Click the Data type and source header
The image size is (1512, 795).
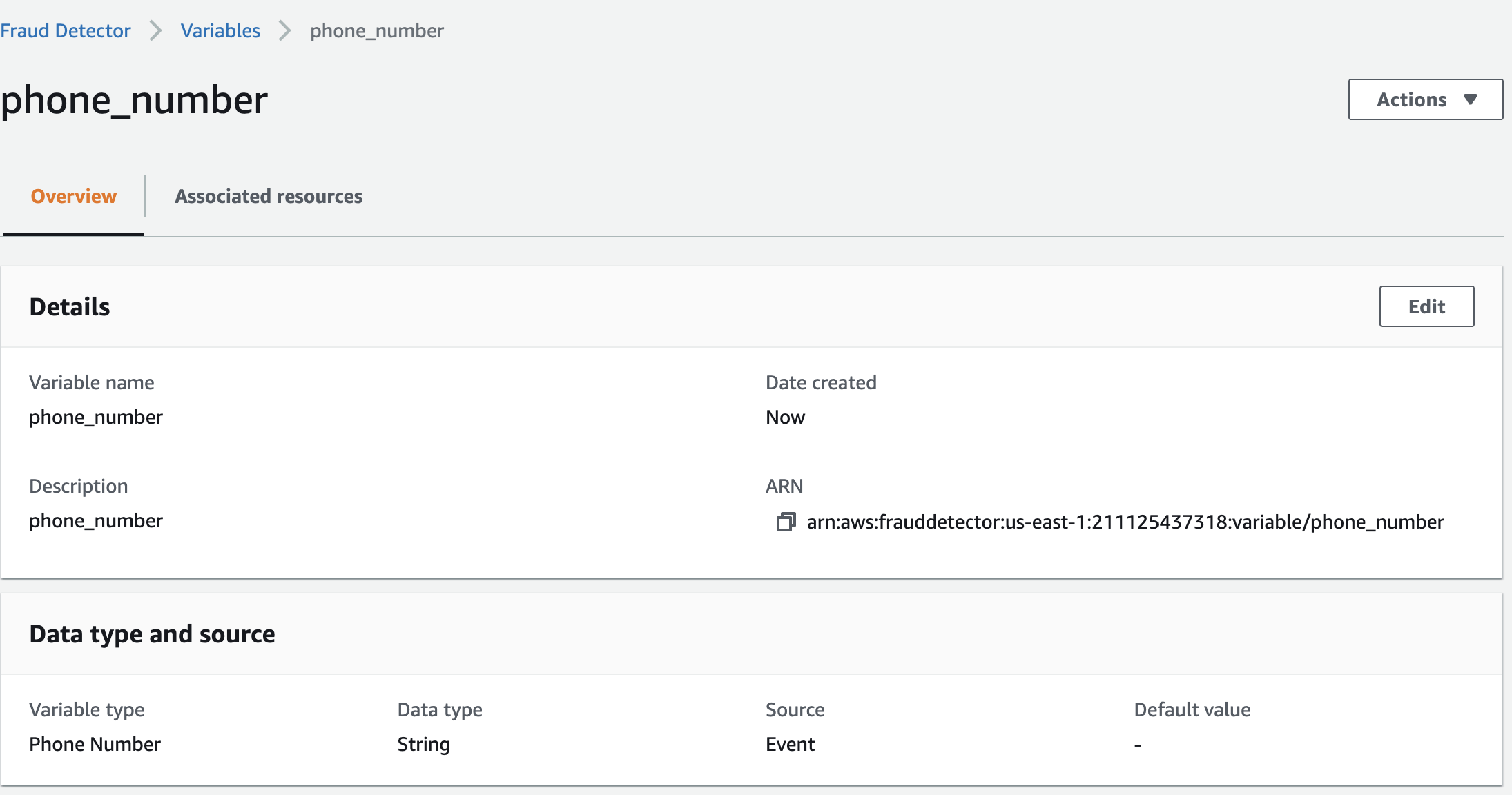click(152, 634)
